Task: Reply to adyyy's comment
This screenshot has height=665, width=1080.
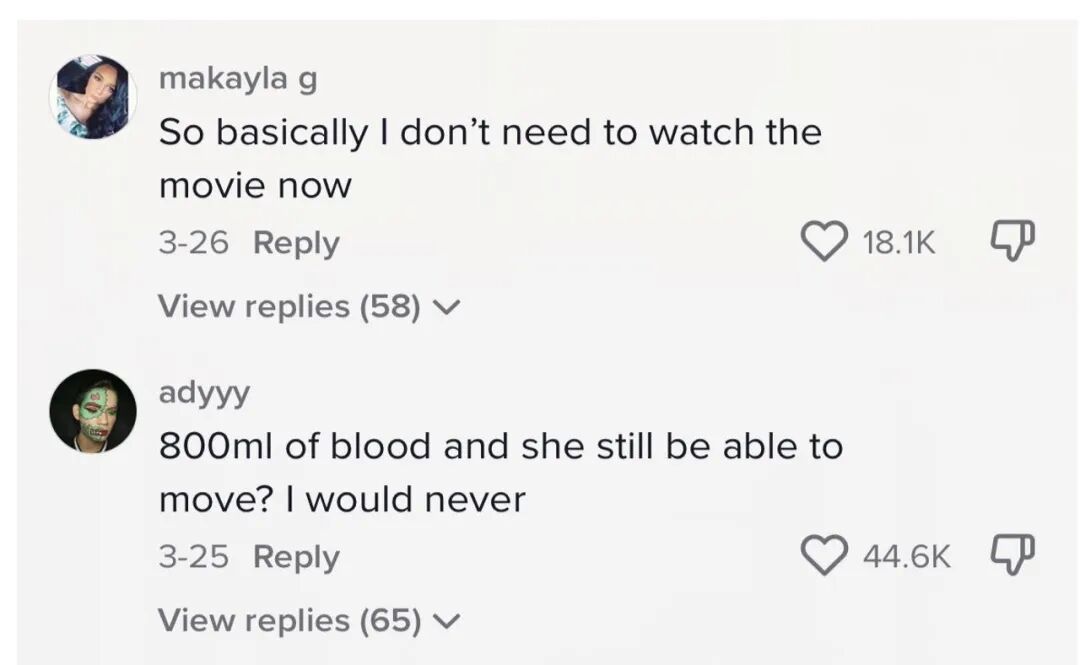Action: click(296, 557)
